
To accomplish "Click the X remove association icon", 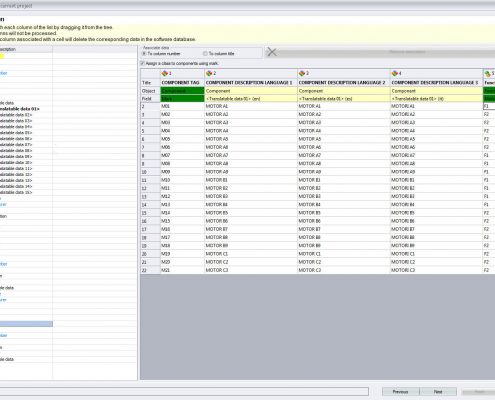I will [272, 52].
